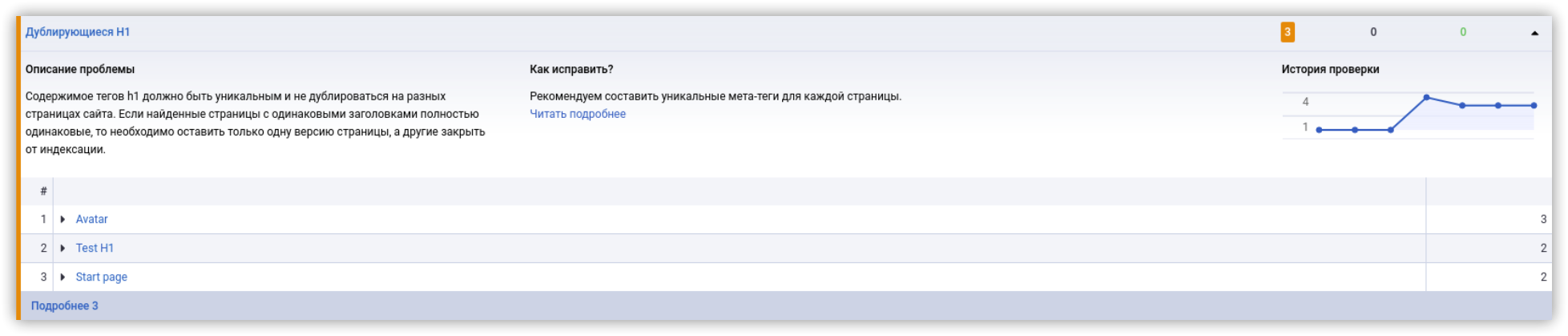Open the Start page link
Viewport: 1568px width, 336px height.
tap(102, 277)
